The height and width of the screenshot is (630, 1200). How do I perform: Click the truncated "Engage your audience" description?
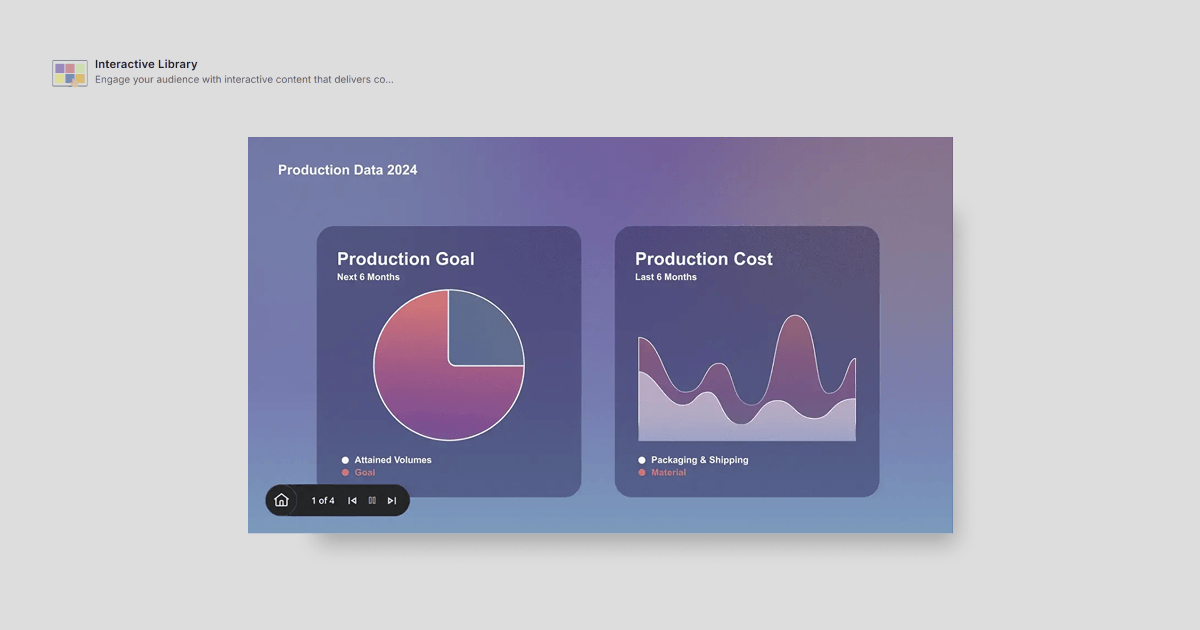[244, 79]
